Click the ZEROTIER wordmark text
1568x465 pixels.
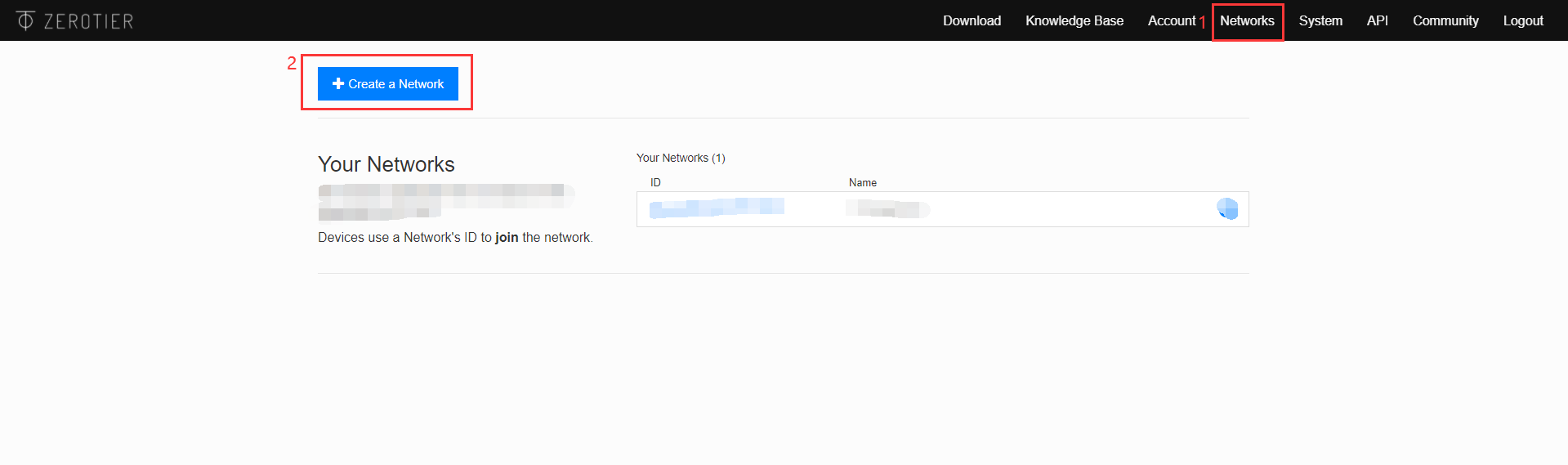point(88,21)
